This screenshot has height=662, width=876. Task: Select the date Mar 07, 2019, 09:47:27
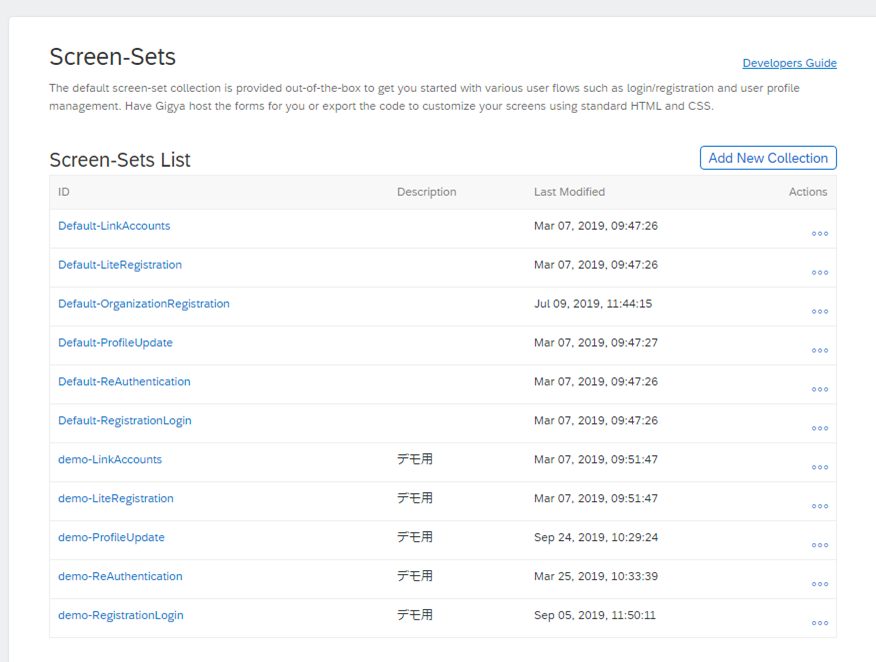(596, 342)
